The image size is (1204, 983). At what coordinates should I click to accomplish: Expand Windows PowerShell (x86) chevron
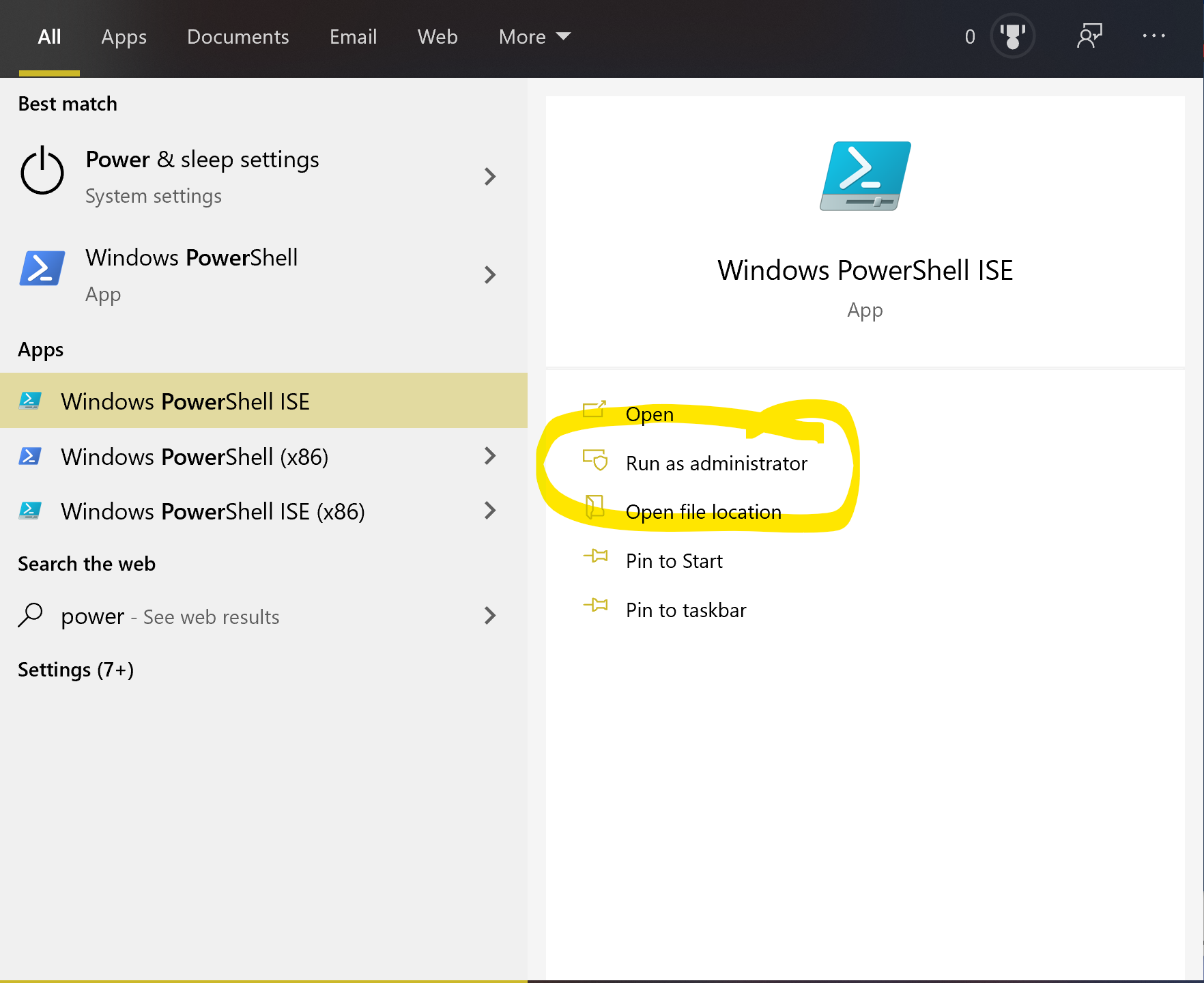click(x=489, y=456)
